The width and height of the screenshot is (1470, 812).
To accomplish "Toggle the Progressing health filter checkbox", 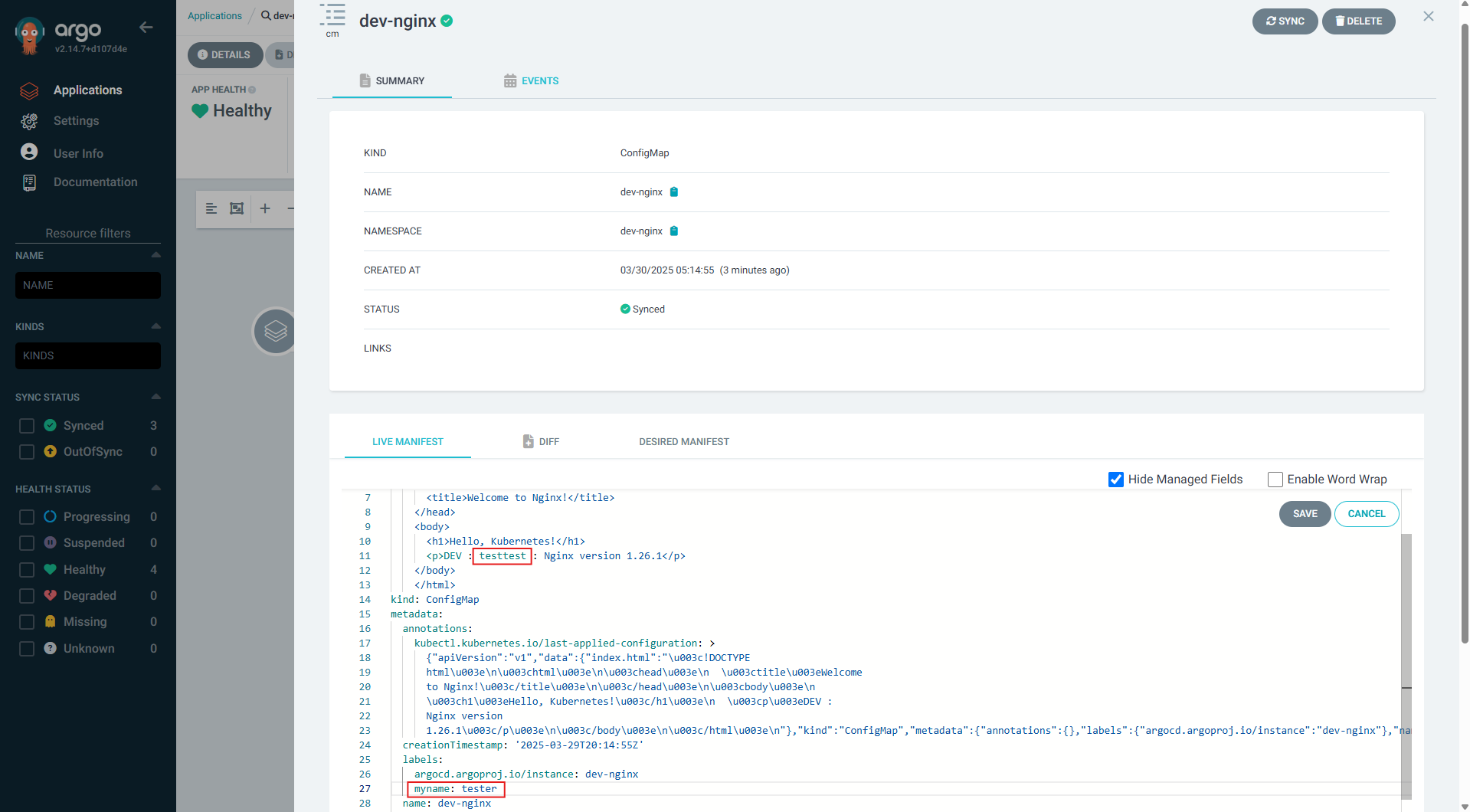I will [x=27, y=517].
